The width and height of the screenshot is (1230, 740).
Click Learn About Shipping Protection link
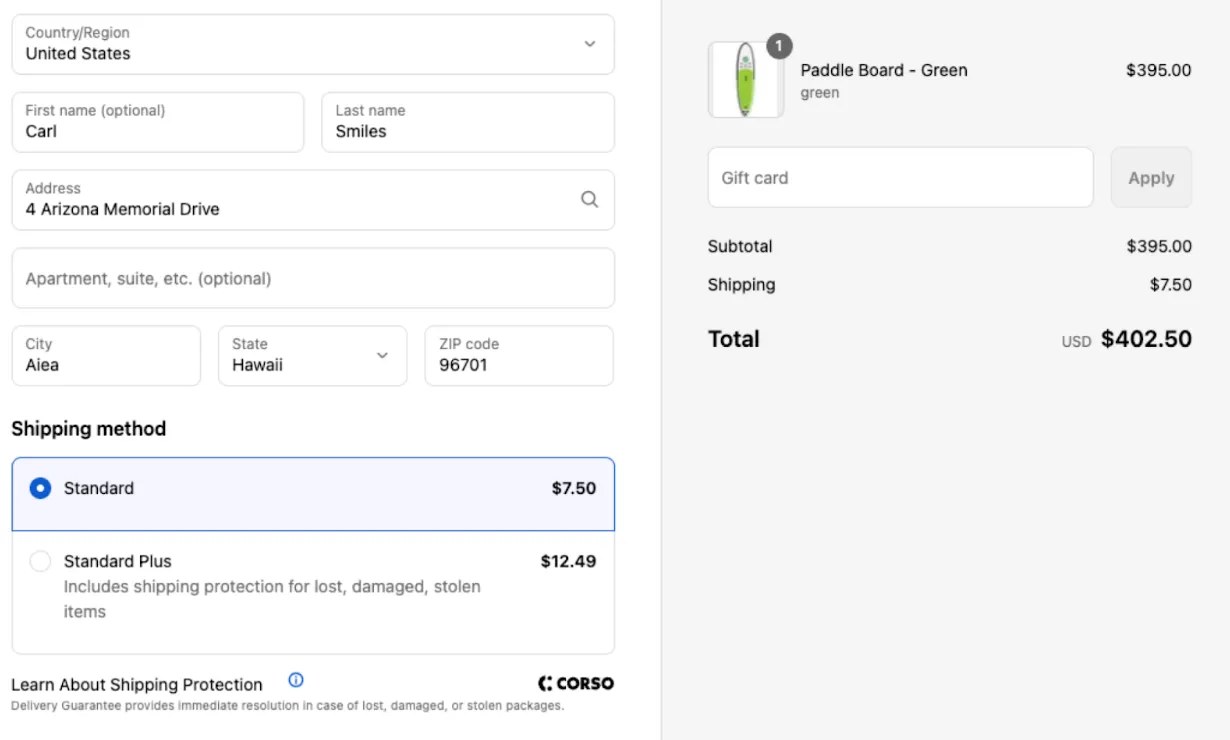pos(137,685)
